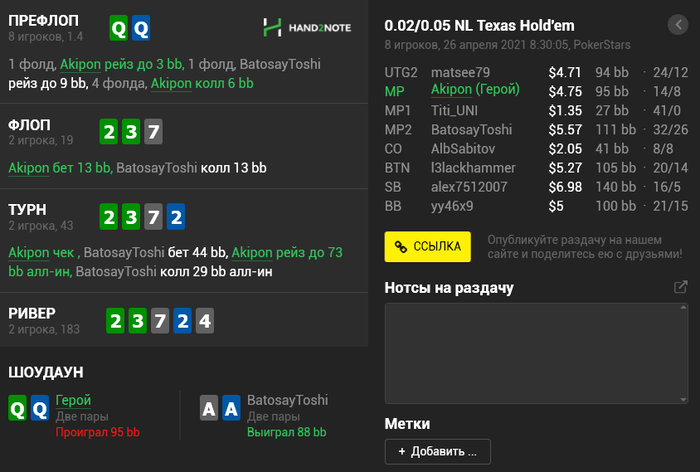Click the gray 7 card on flop row
The height and width of the screenshot is (472, 700).
(x=153, y=131)
